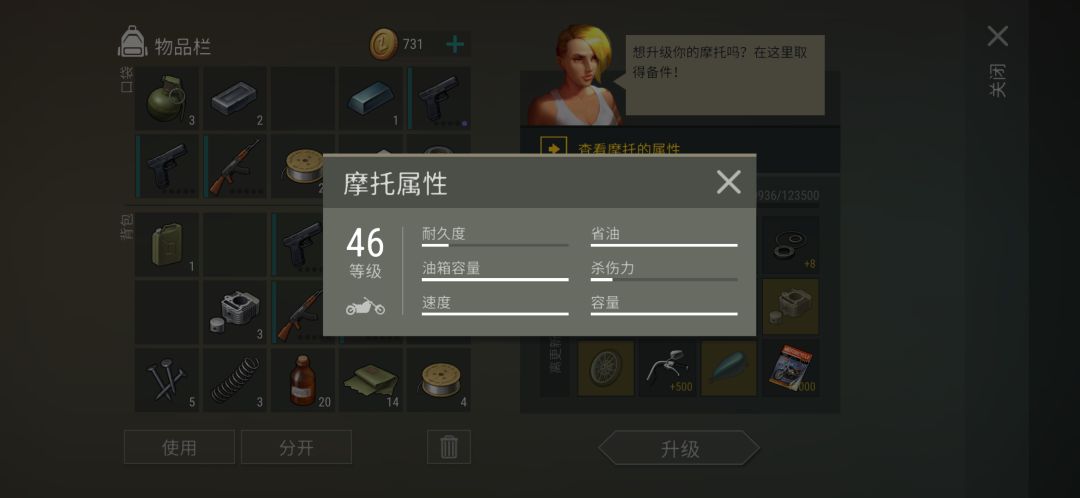Click the 升级 upgrade button

(x=680, y=449)
